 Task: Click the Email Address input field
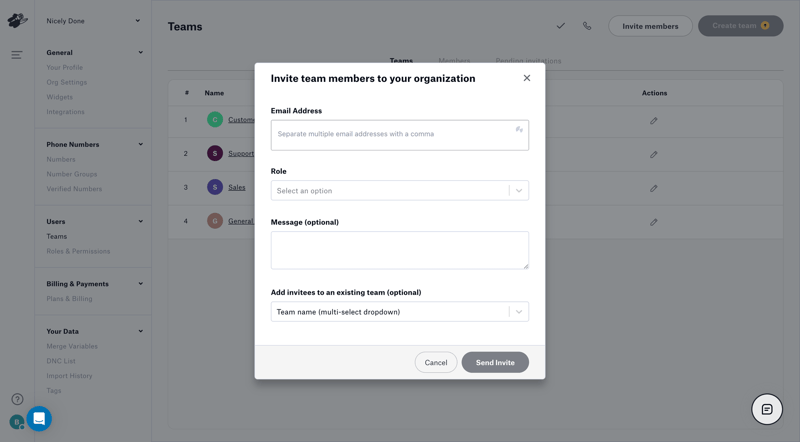(399, 135)
